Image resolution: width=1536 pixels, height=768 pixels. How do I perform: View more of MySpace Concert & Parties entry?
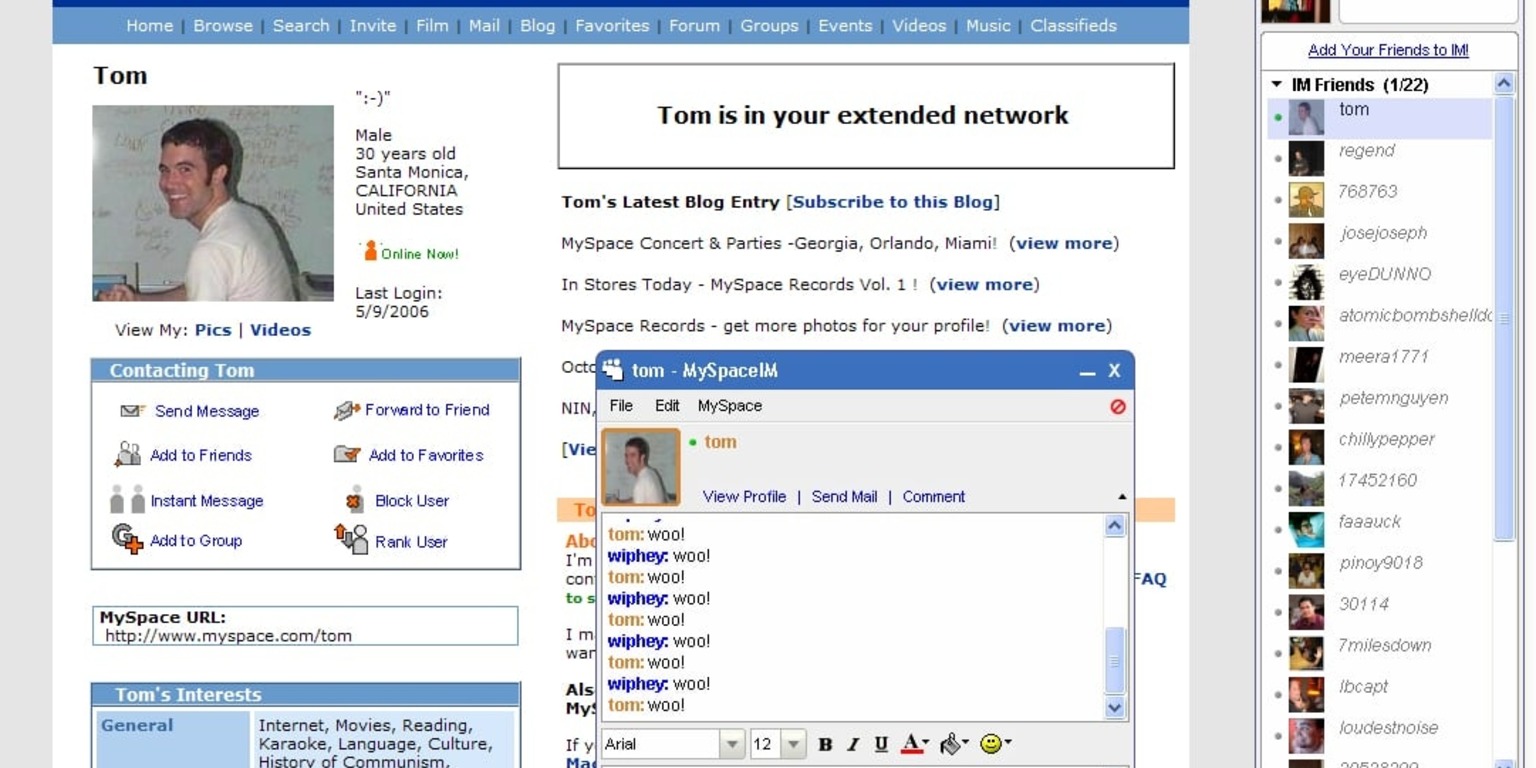pyautogui.click(x=1064, y=243)
